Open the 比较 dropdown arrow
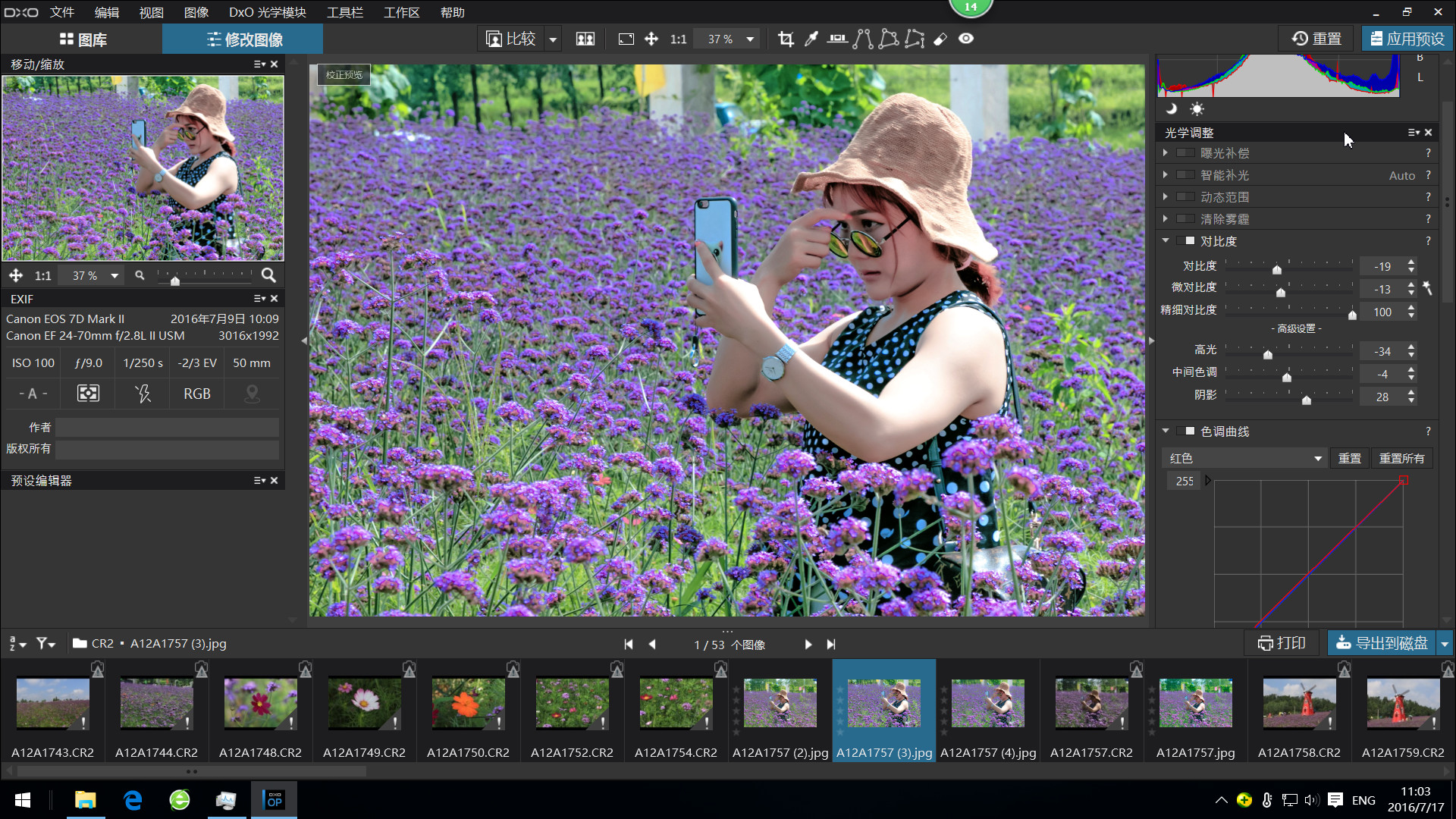 click(x=553, y=39)
